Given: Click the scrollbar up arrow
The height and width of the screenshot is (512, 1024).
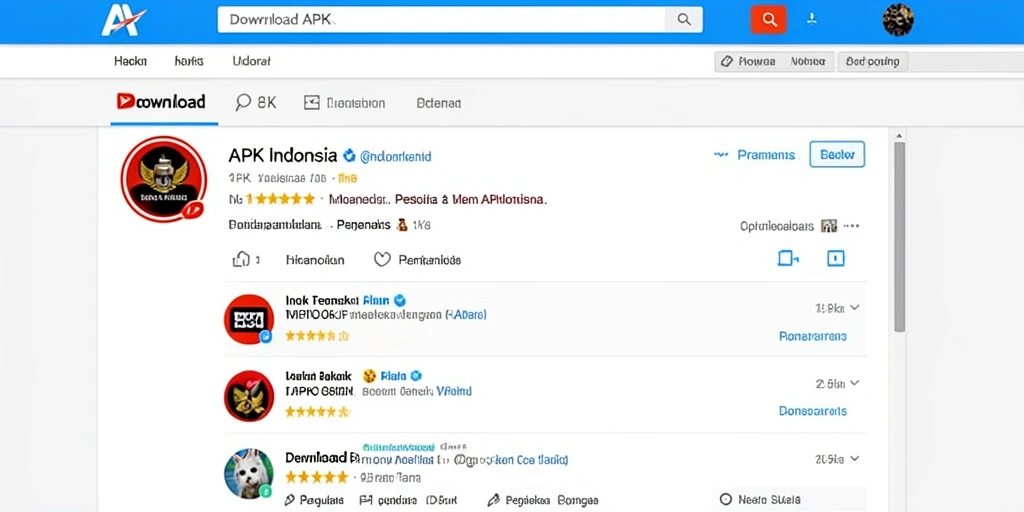Looking at the screenshot, I should pos(899,135).
